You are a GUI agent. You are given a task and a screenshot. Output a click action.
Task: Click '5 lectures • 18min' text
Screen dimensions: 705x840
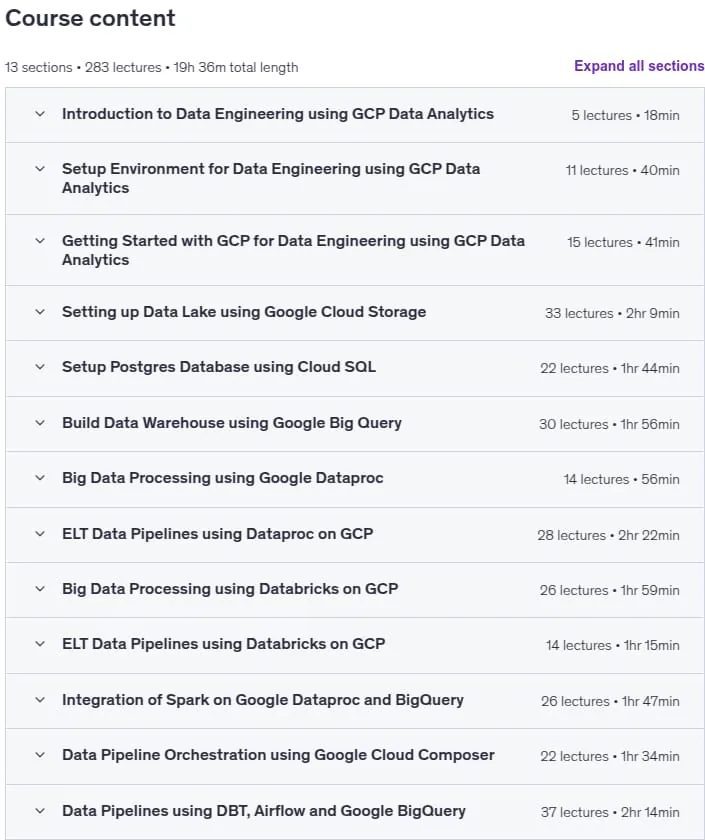pos(625,115)
